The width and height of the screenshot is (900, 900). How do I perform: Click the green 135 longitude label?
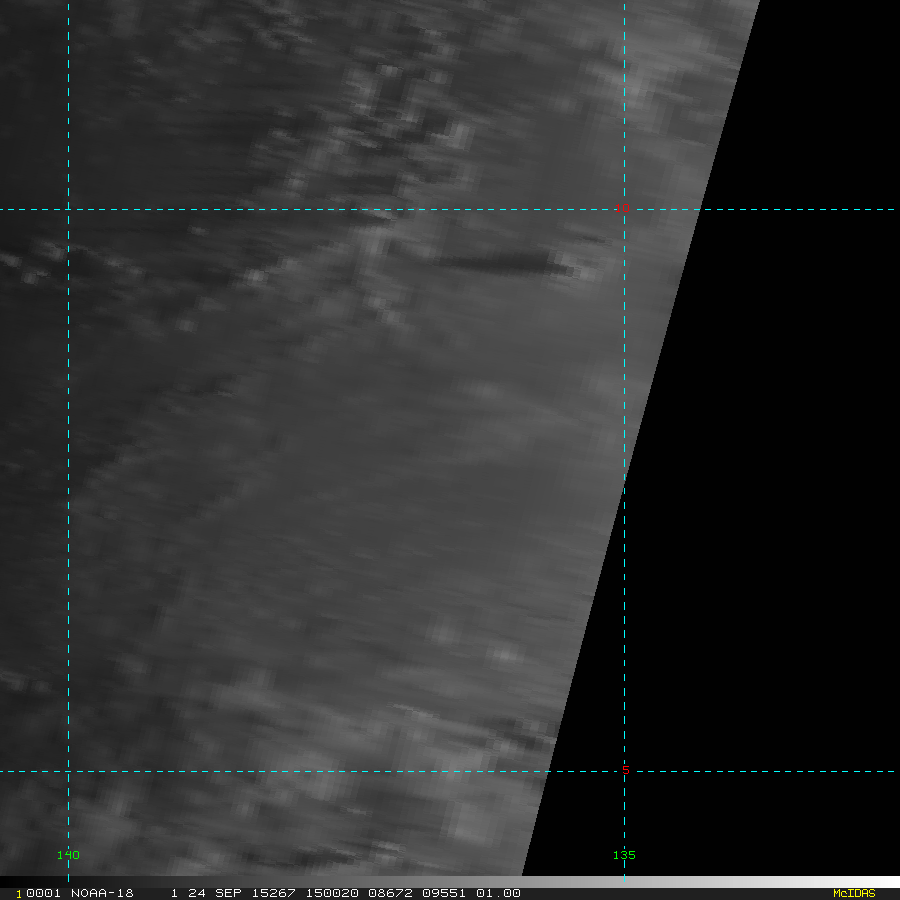click(x=624, y=855)
